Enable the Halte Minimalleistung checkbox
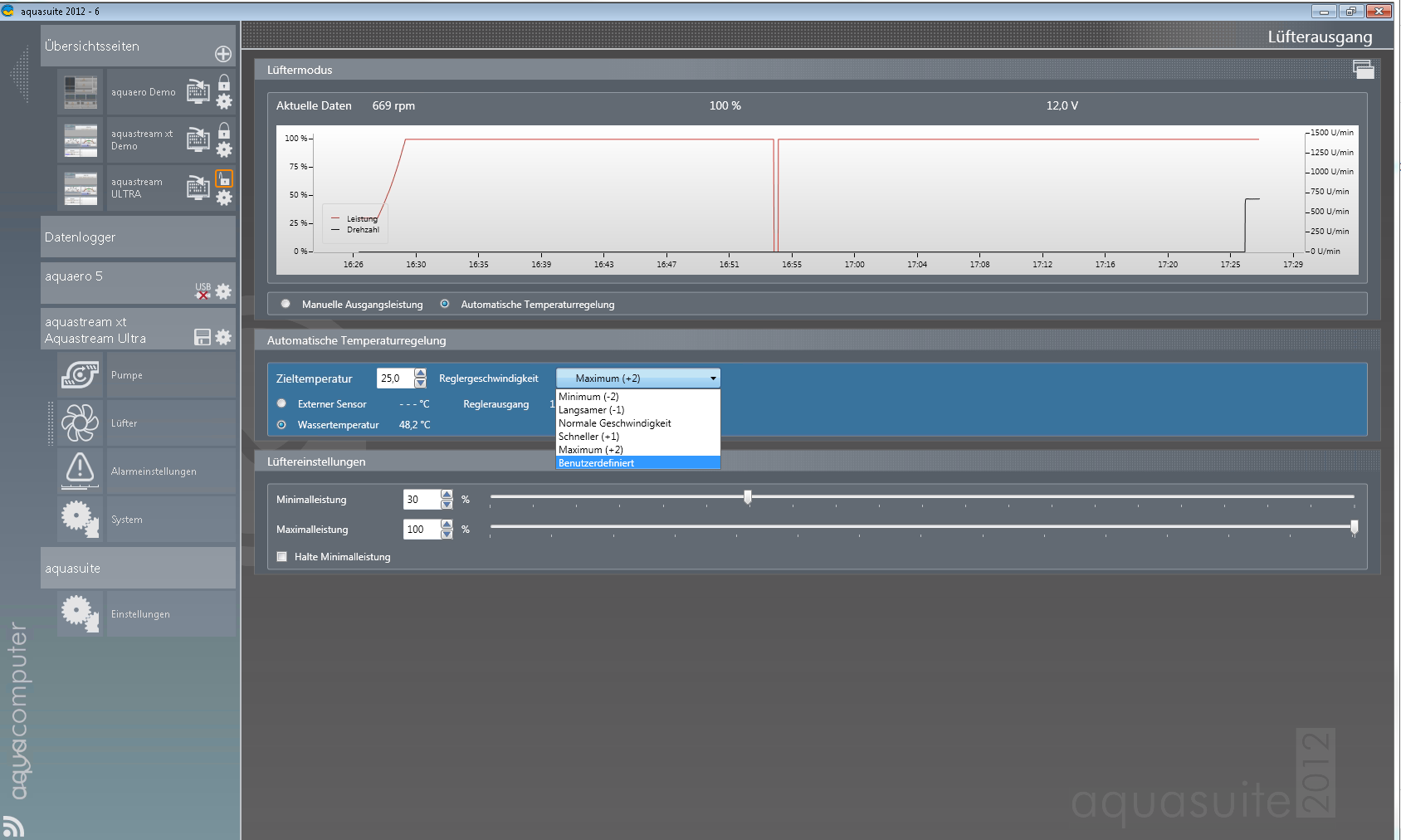The width and height of the screenshot is (1401, 840). (x=282, y=557)
